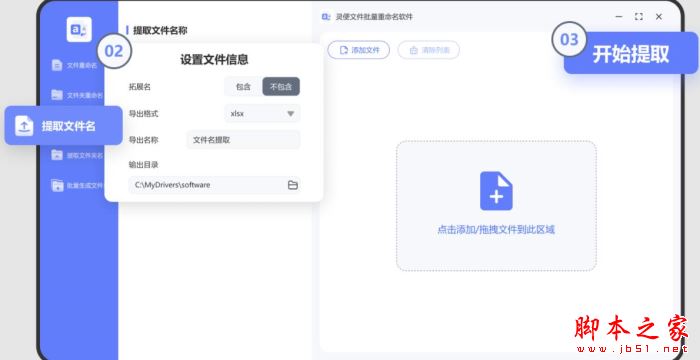This screenshot has height=360, width=700.
Task: Open the 文件夹重命名 sidebar section
Action: pos(76,95)
